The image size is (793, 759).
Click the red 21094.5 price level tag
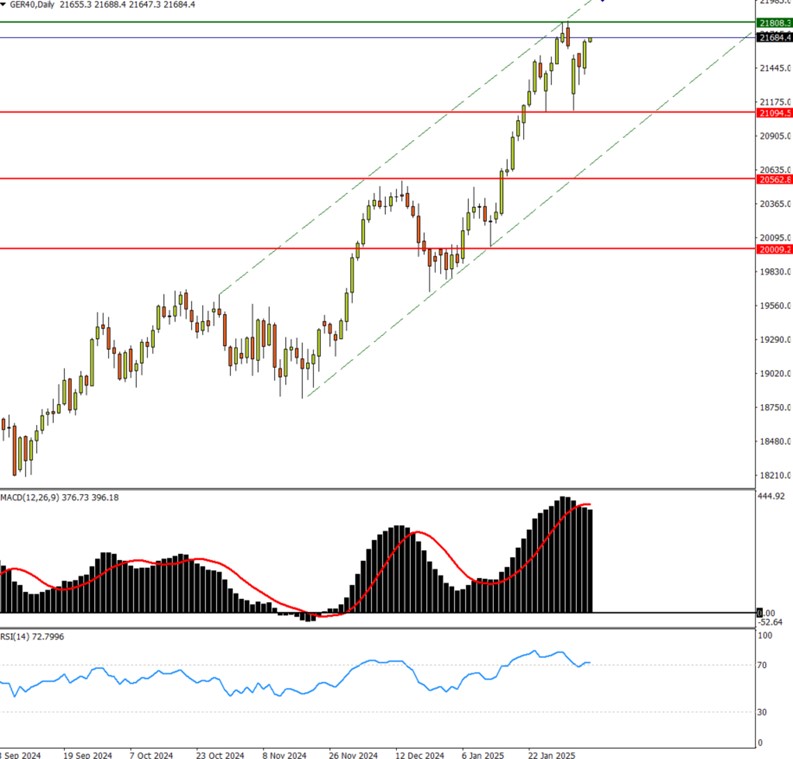point(775,113)
